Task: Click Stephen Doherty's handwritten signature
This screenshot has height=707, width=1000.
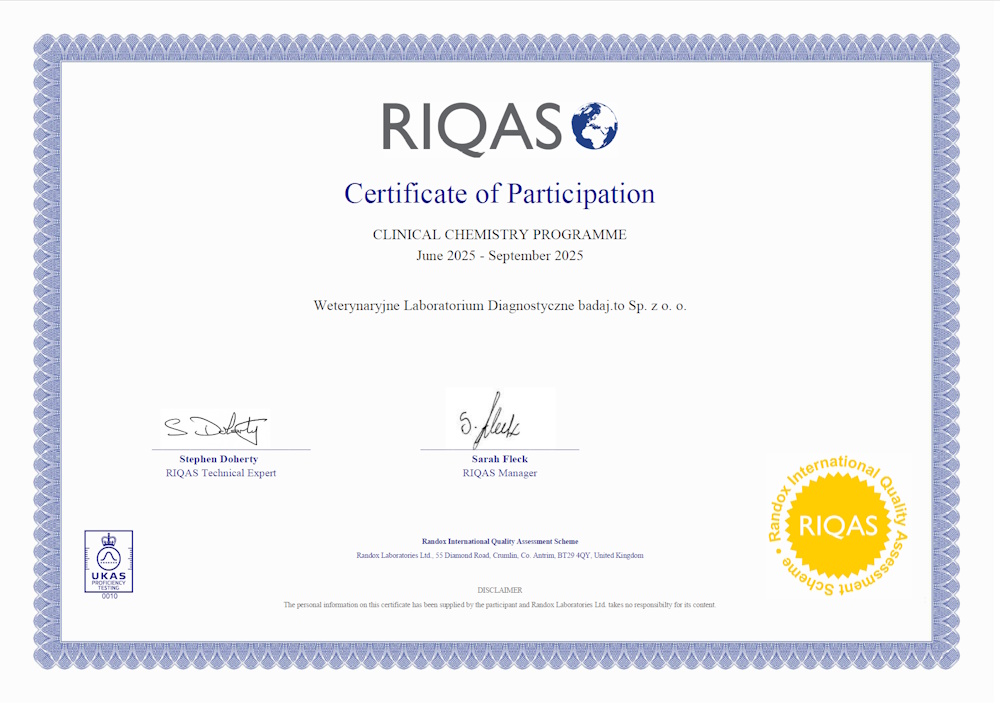Action: click(216, 429)
